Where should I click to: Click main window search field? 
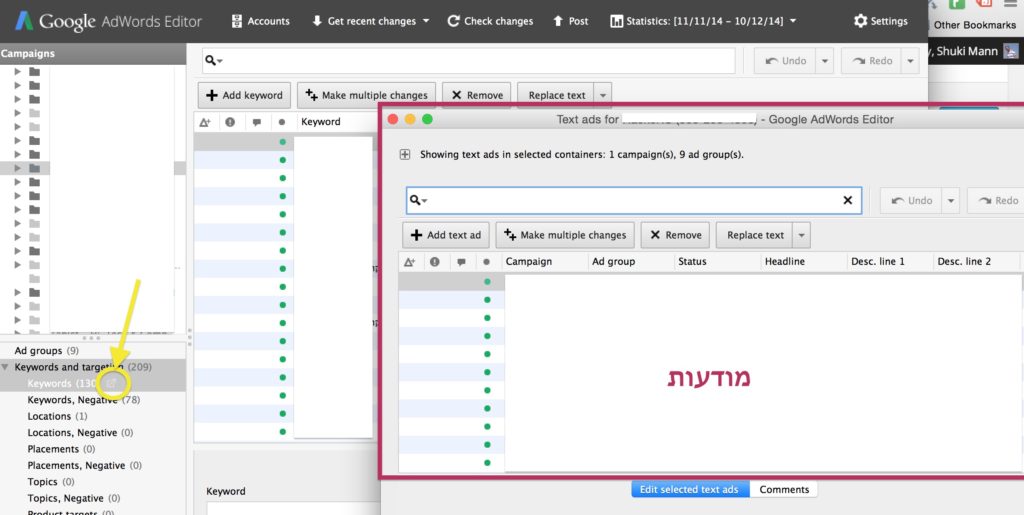(x=468, y=61)
